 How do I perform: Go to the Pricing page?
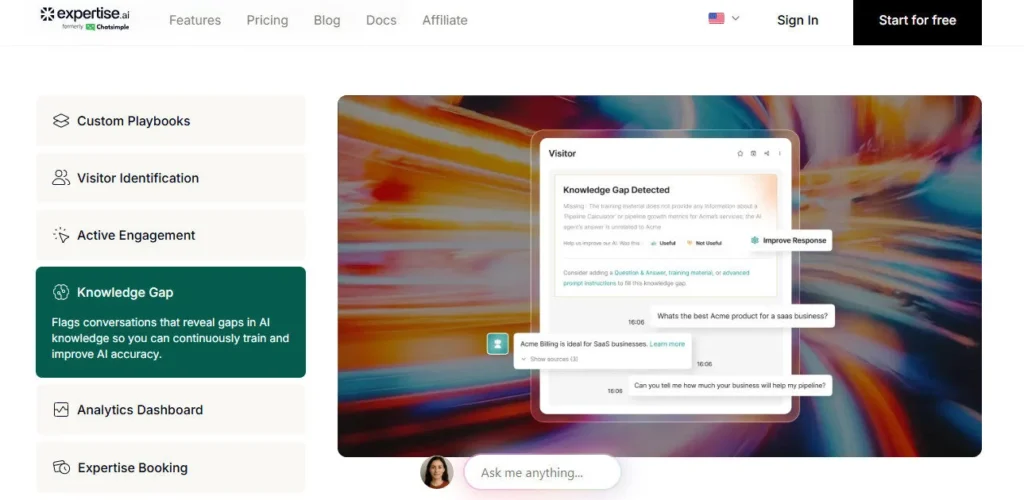pyautogui.click(x=267, y=20)
